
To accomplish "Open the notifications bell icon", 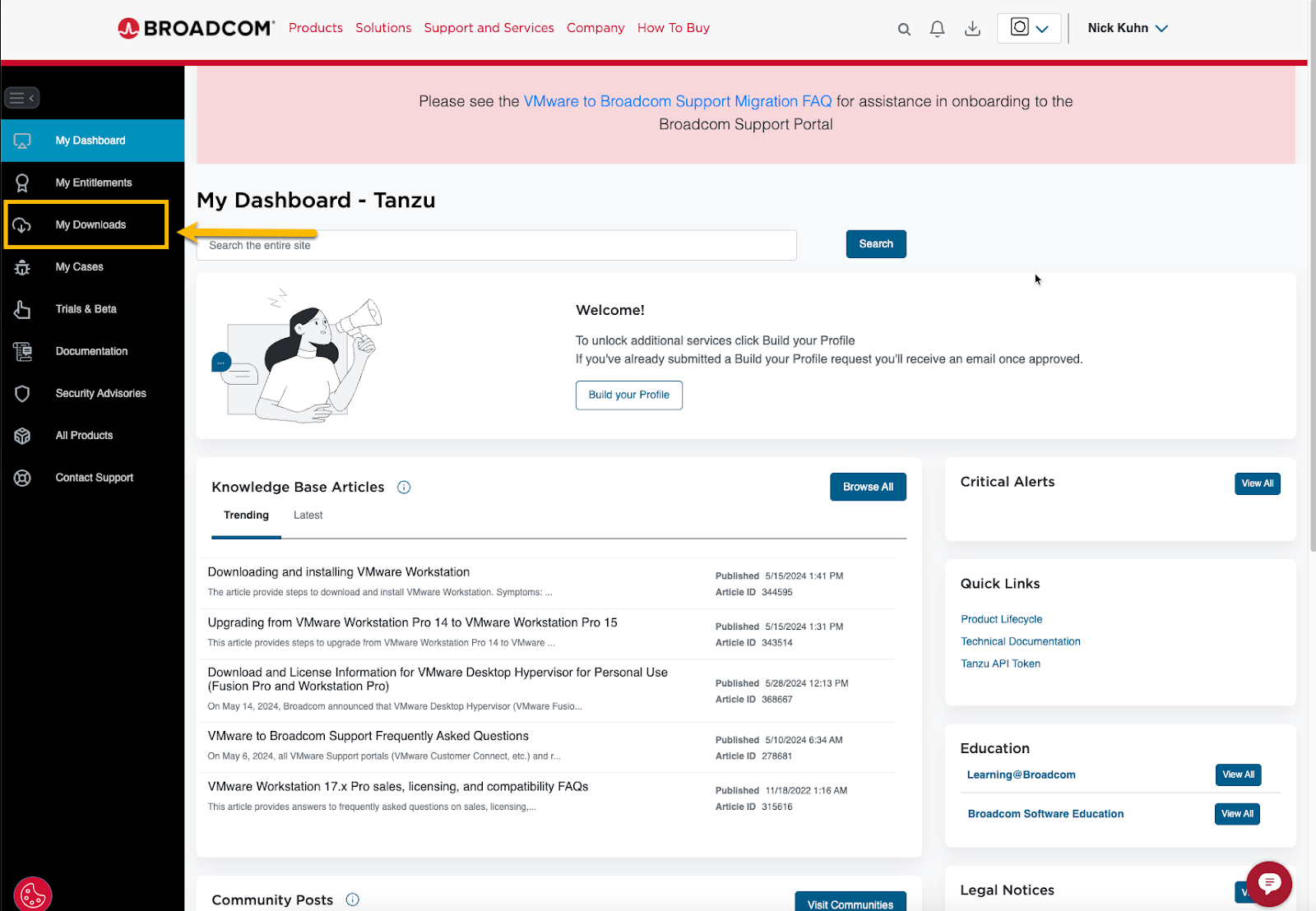I will 937,29.
